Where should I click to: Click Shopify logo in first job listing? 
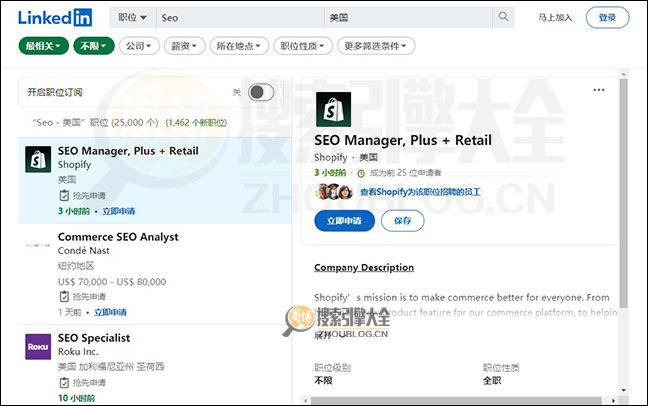[38, 159]
